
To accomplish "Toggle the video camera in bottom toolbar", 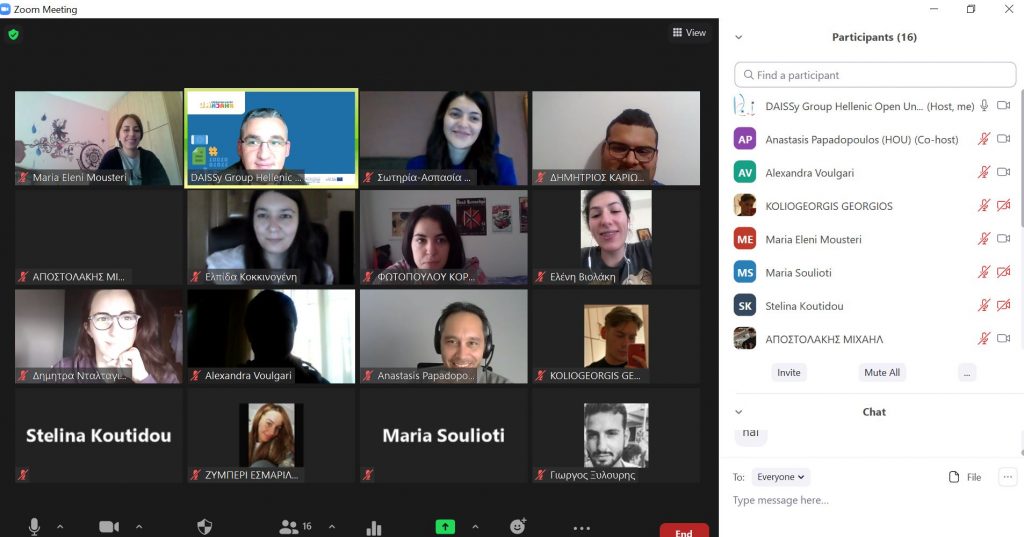I will pos(108,527).
